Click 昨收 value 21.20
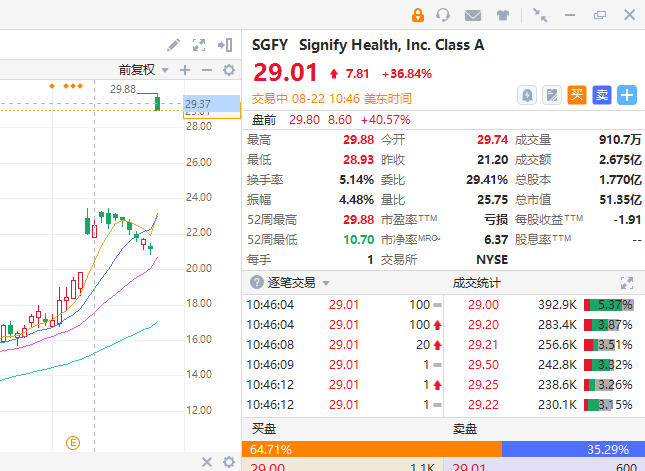Image resolution: width=645 pixels, height=471 pixels. click(492, 160)
